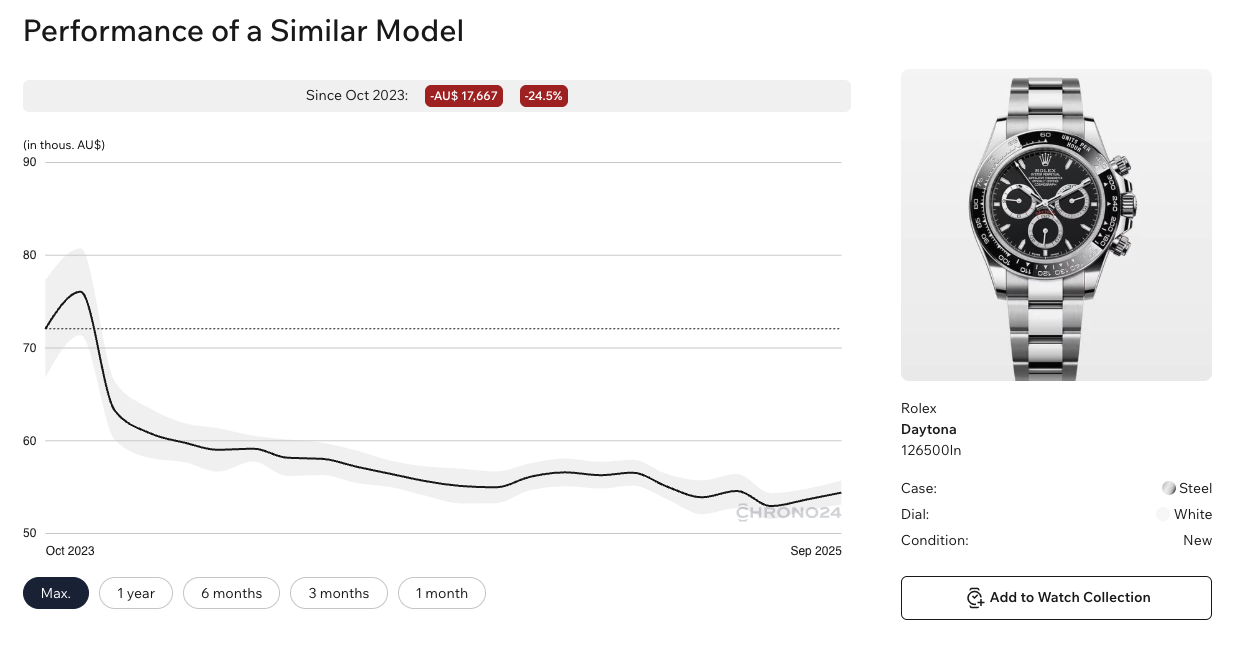Click the -24.5% percentage badge
Image resolution: width=1248 pixels, height=647 pixels.
coord(543,96)
